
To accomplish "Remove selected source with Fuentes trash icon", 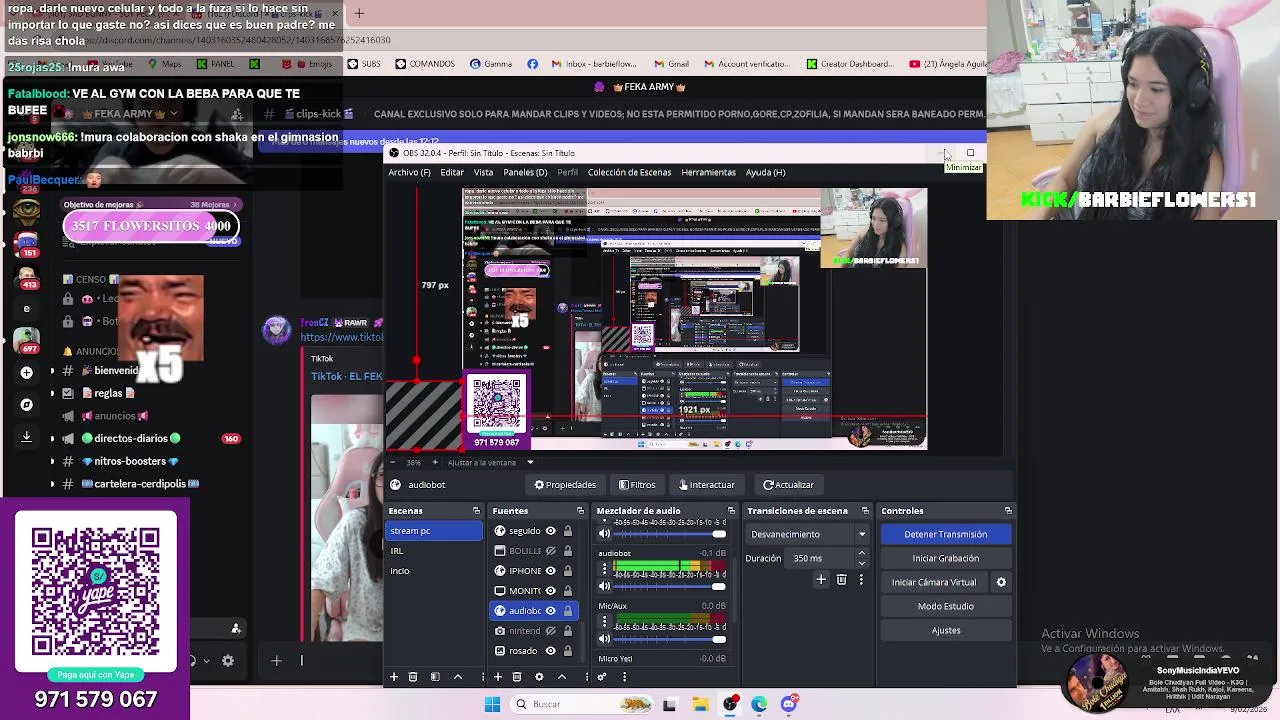I will (x=517, y=677).
